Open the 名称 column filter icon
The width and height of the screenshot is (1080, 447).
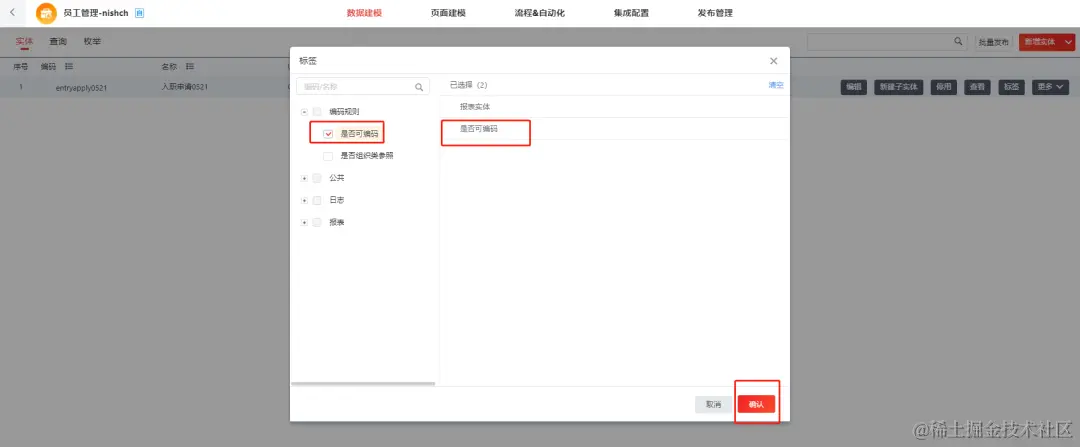(189, 67)
